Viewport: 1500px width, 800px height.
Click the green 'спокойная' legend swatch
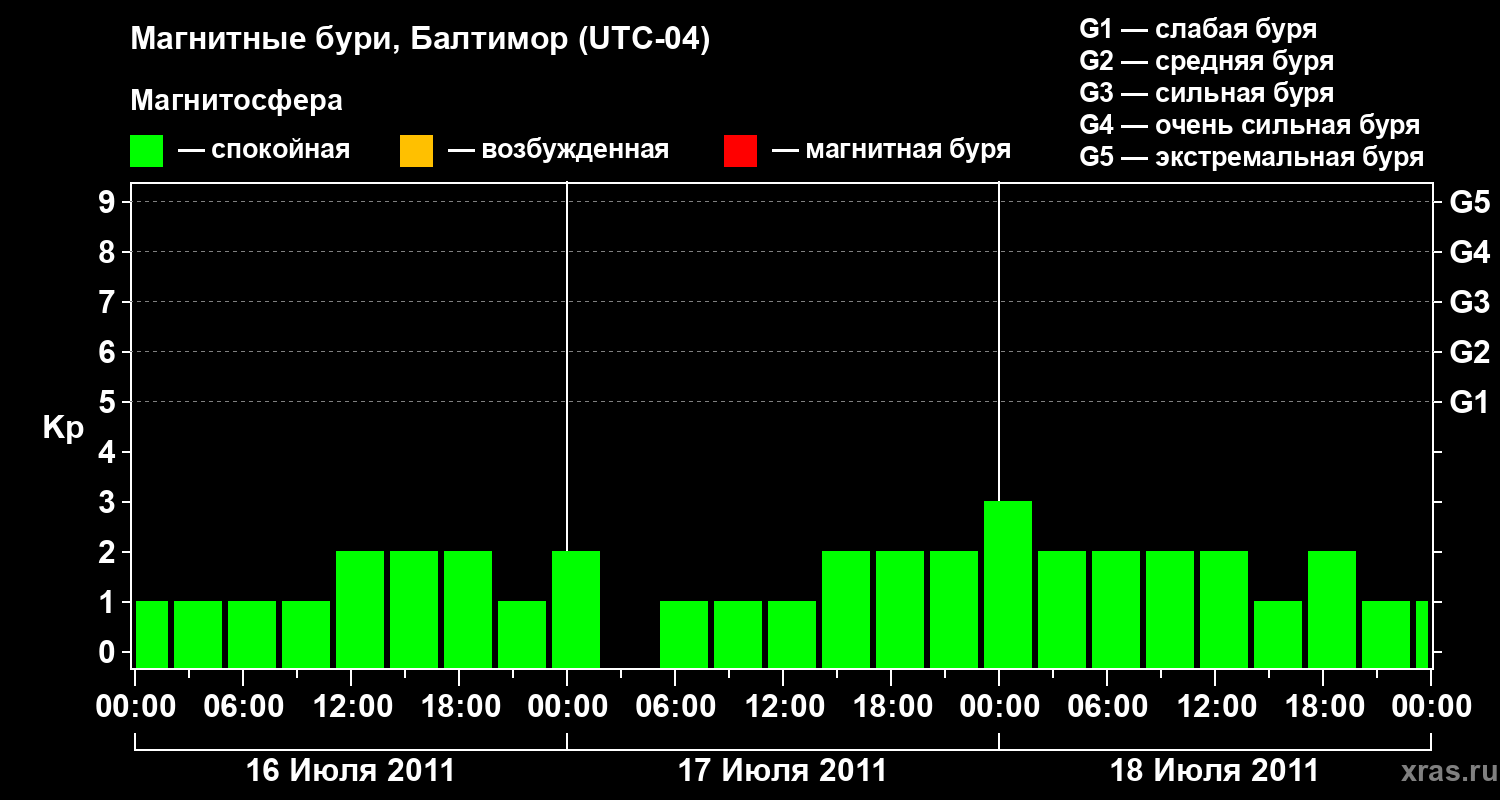click(x=147, y=151)
